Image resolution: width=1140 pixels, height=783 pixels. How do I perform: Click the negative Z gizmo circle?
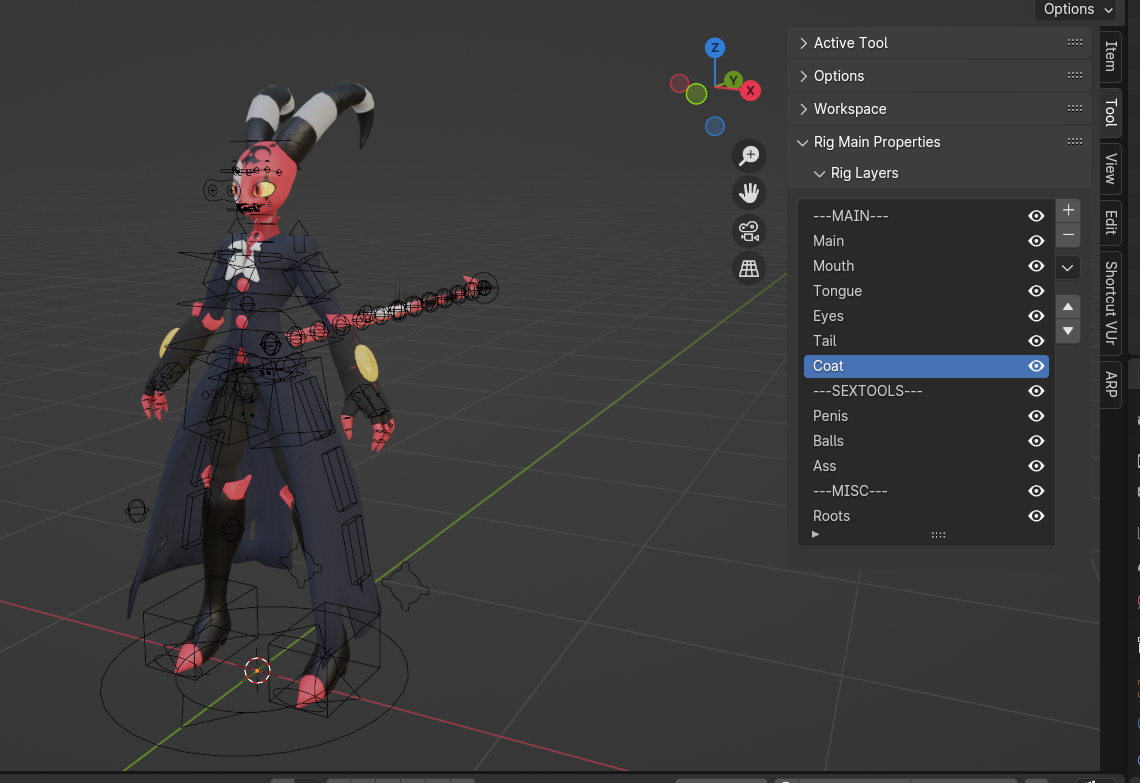715,127
